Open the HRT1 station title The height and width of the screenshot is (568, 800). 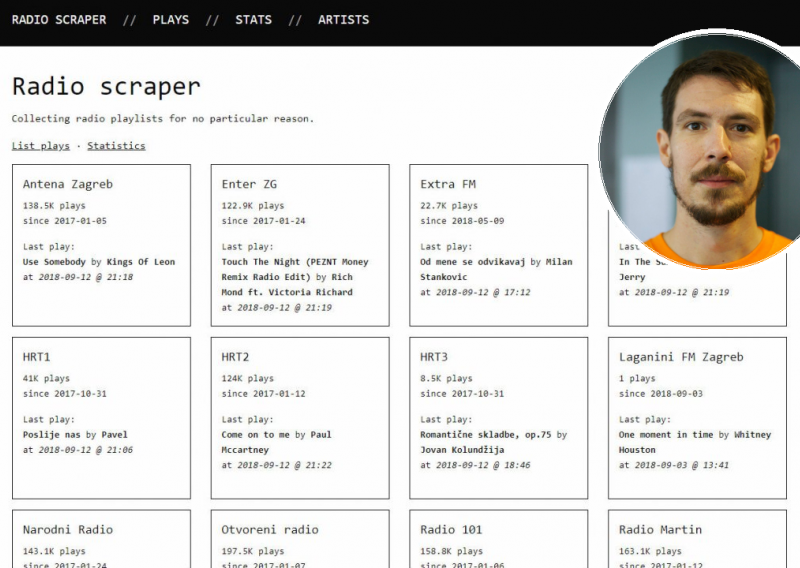tap(36, 357)
